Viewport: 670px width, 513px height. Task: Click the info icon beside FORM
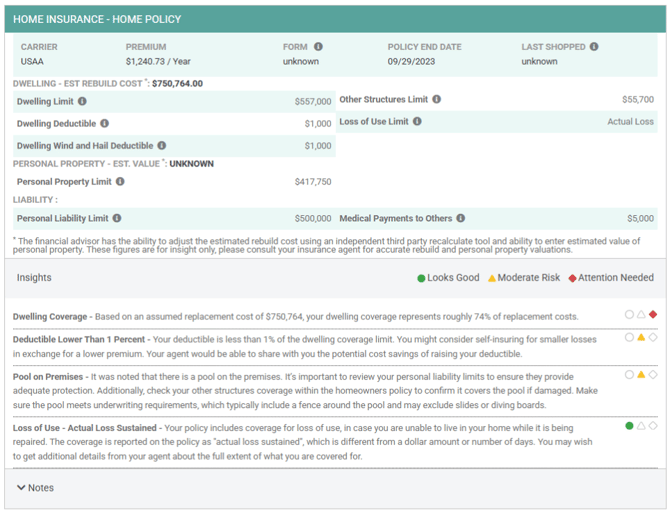318,47
